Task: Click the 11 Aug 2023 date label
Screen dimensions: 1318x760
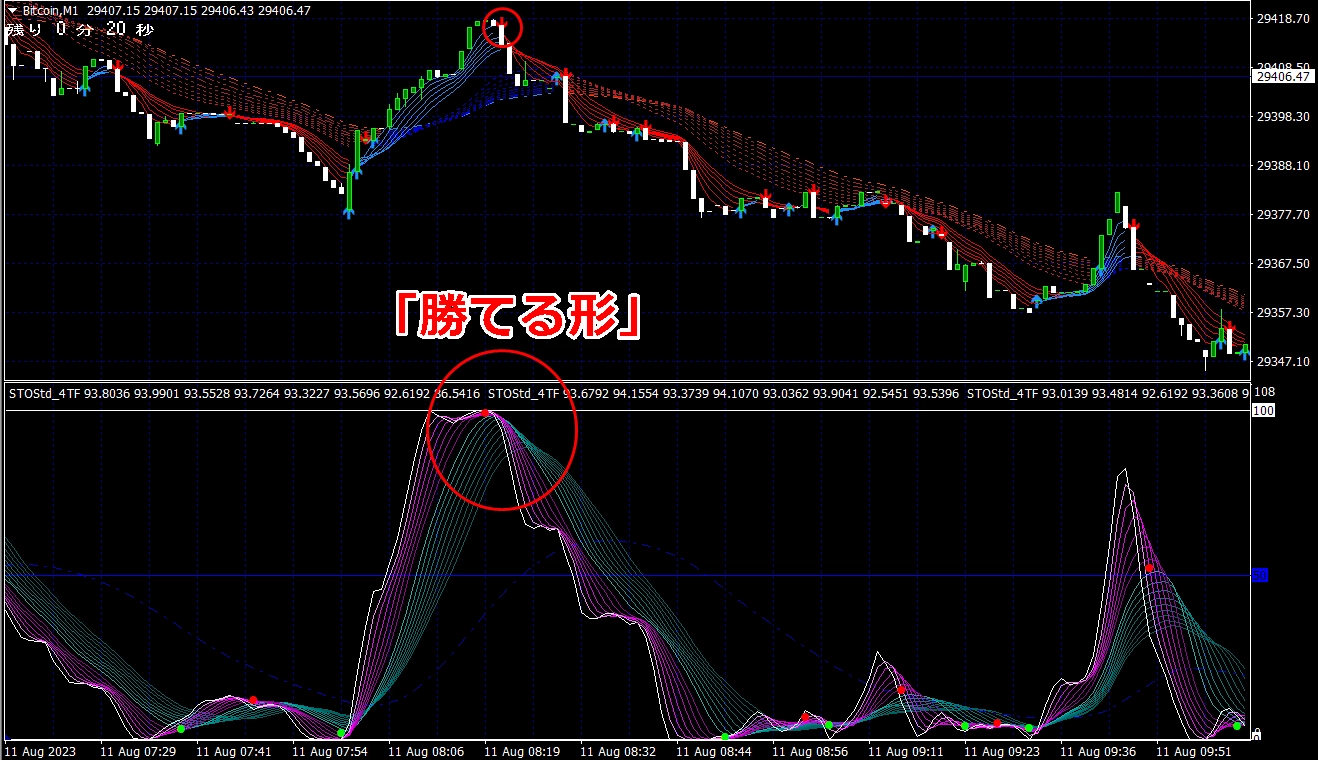Action: click(39, 750)
